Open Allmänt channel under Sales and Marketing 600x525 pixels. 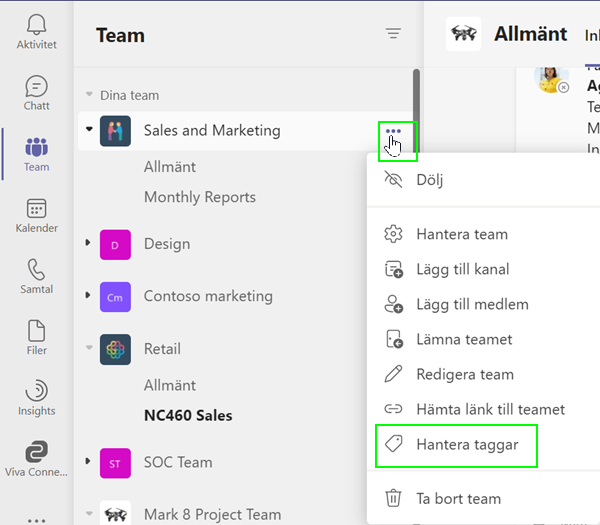170,167
